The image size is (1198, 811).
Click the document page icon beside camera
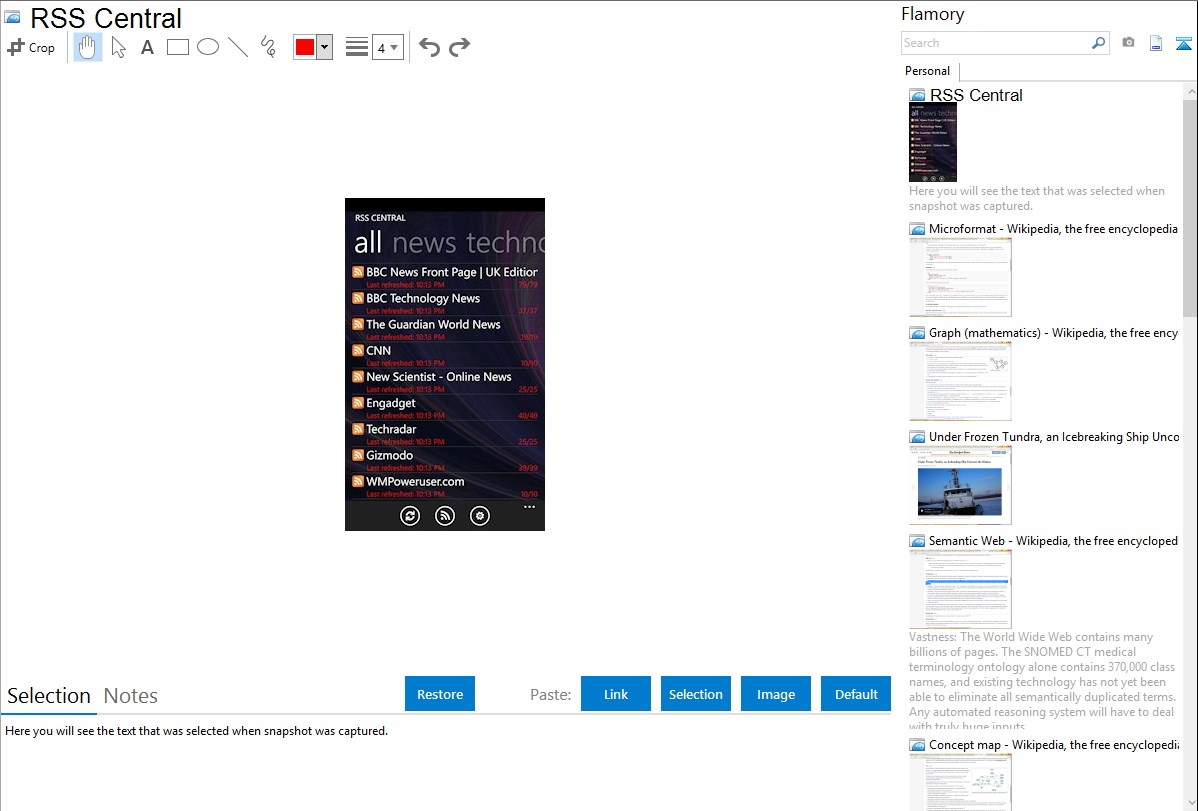(1156, 43)
